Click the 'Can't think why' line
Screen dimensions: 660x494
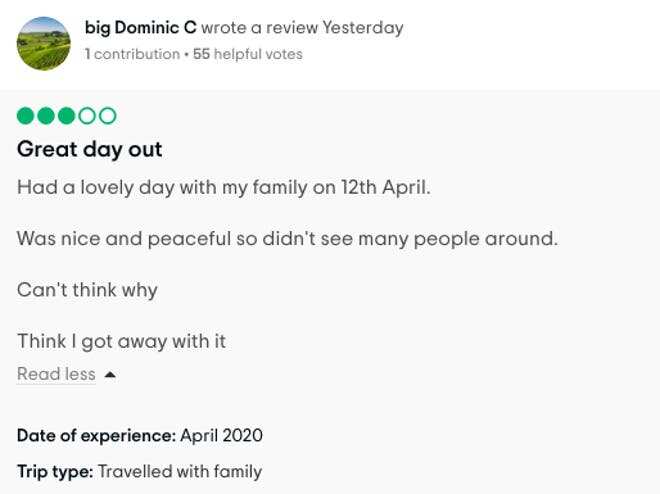tap(87, 291)
